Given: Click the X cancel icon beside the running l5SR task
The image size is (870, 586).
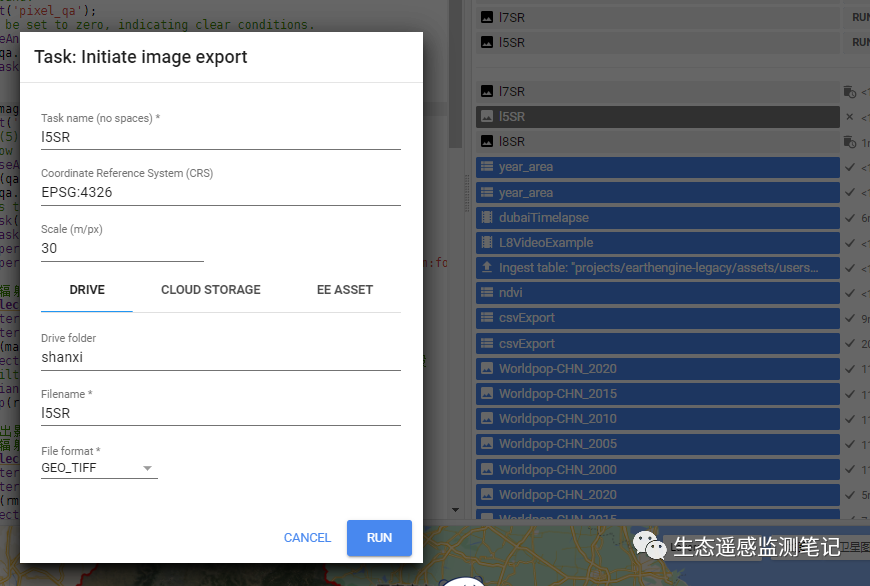Looking at the screenshot, I should (x=847, y=116).
